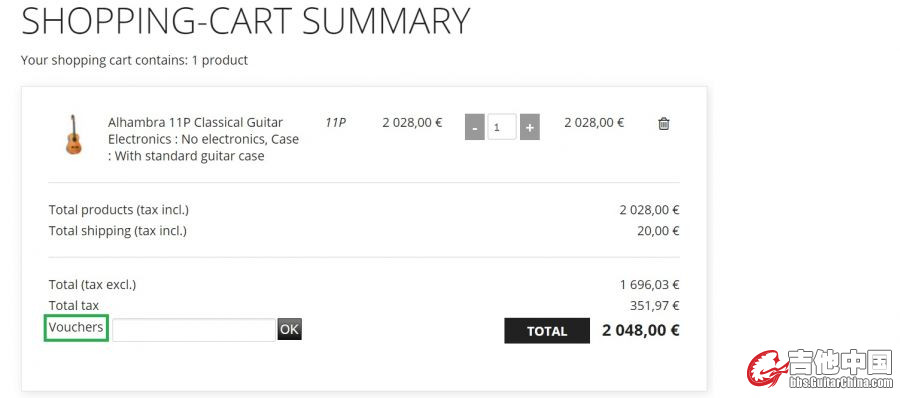Click the unit price 2 028,00 €

(412, 122)
